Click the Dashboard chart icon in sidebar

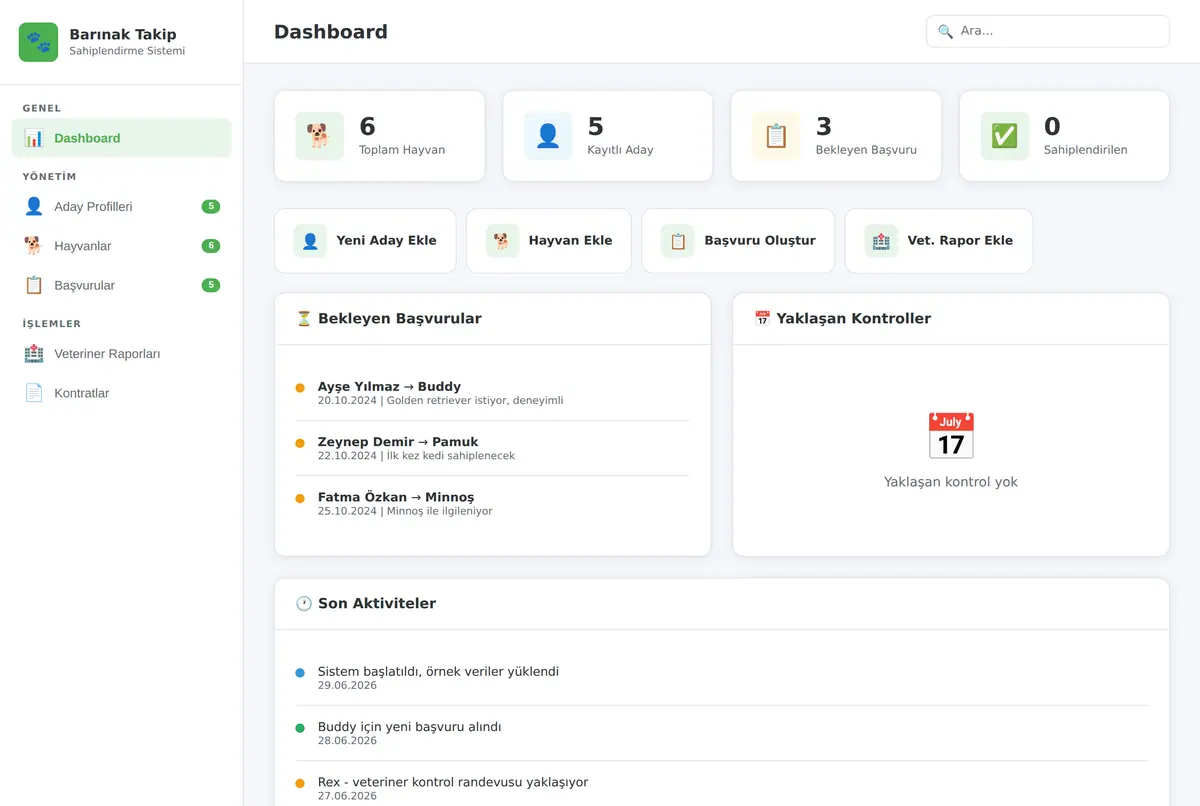(34, 138)
